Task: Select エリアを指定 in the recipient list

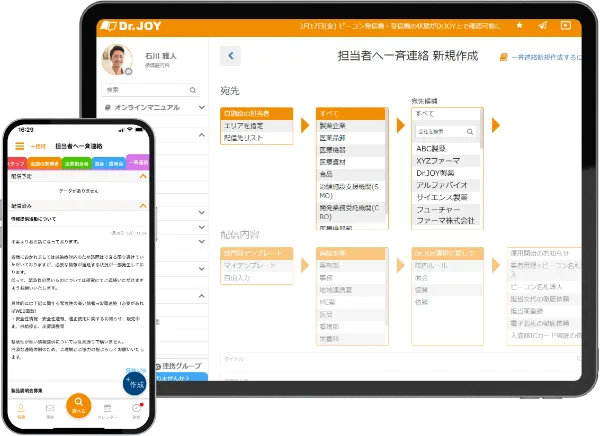Action: click(x=257, y=126)
